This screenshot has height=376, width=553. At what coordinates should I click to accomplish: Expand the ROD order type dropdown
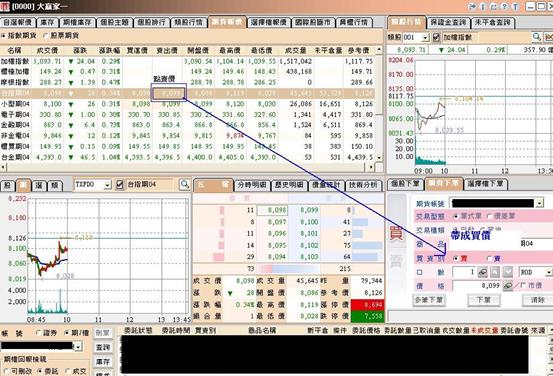548,272
